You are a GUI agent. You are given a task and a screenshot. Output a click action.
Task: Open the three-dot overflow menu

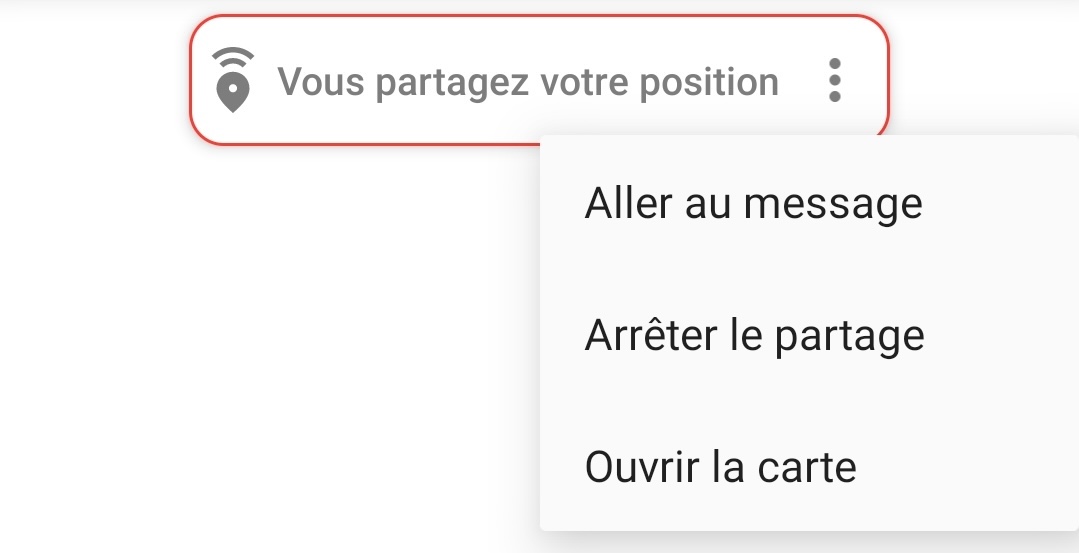tap(835, 80)
